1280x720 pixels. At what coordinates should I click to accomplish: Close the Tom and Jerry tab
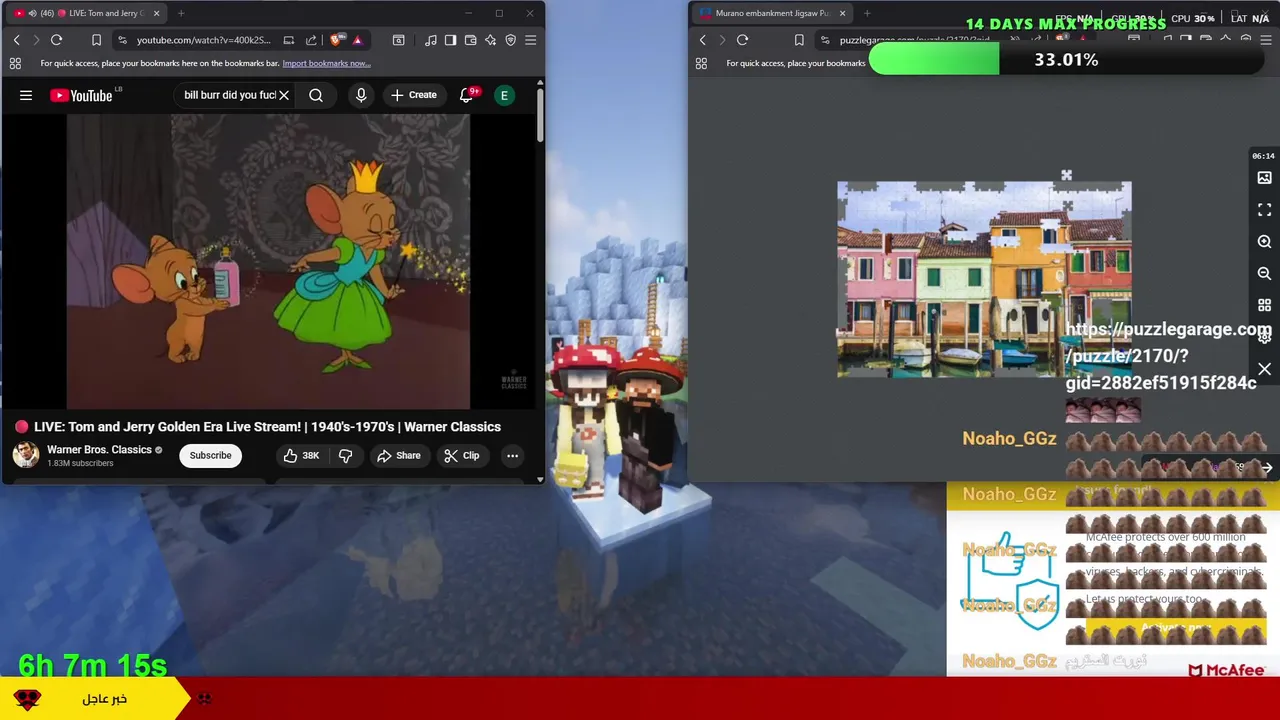pos(156,13)
